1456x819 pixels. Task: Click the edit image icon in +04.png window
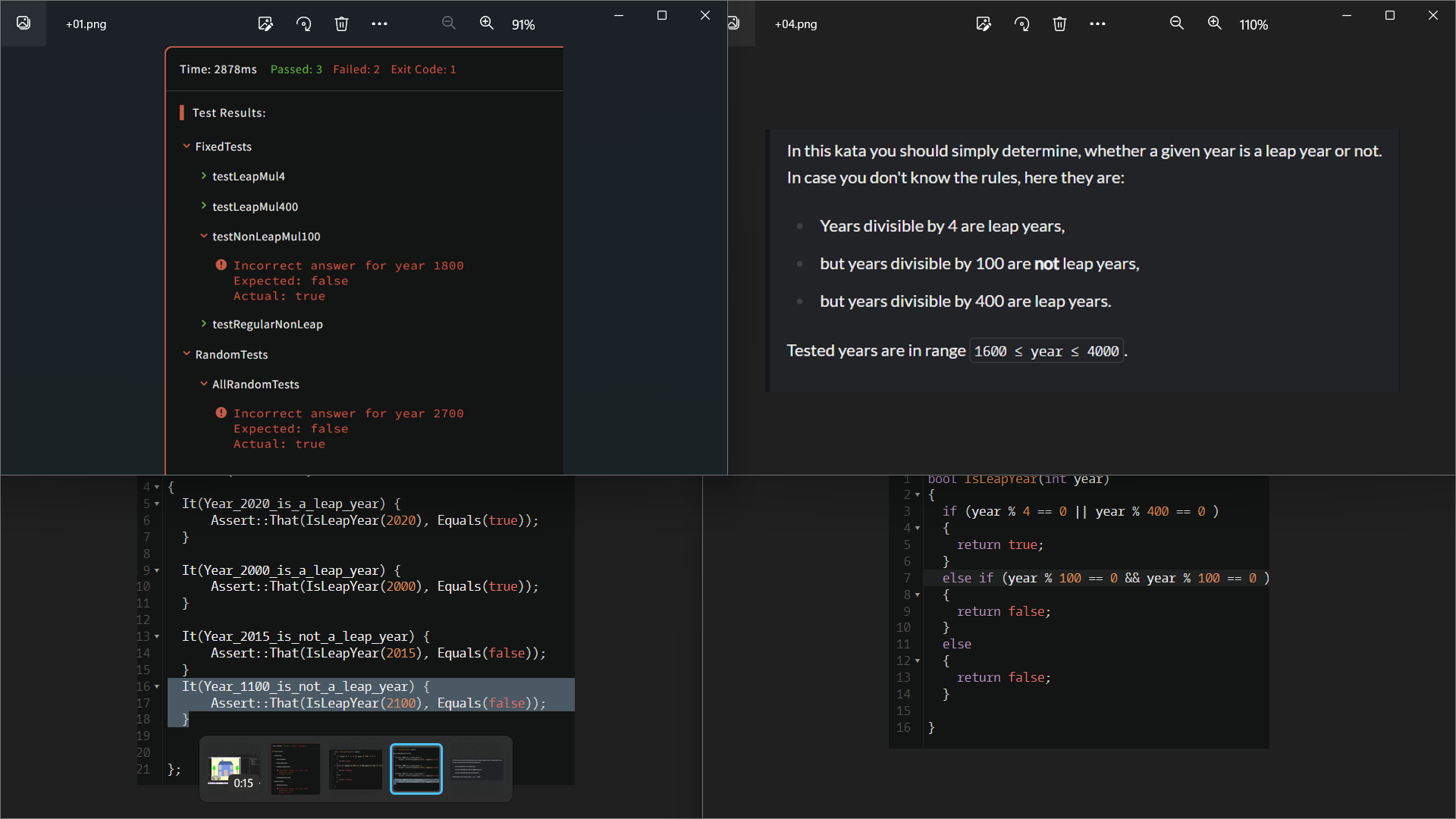984,24
